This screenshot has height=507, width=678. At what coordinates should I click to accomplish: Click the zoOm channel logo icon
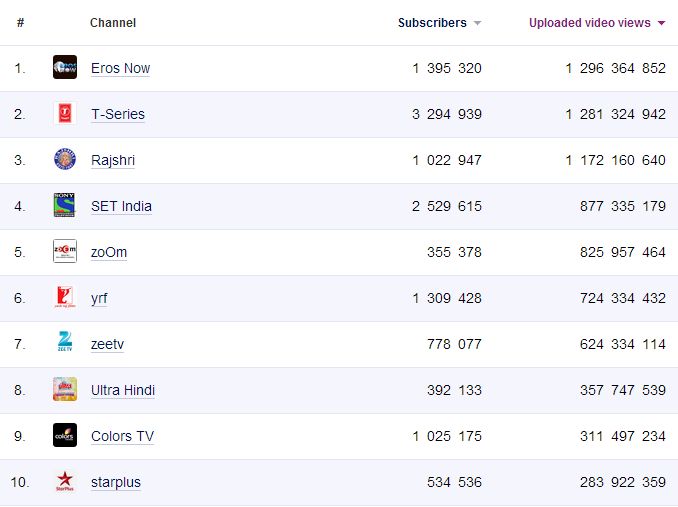[x=65, y=252]
